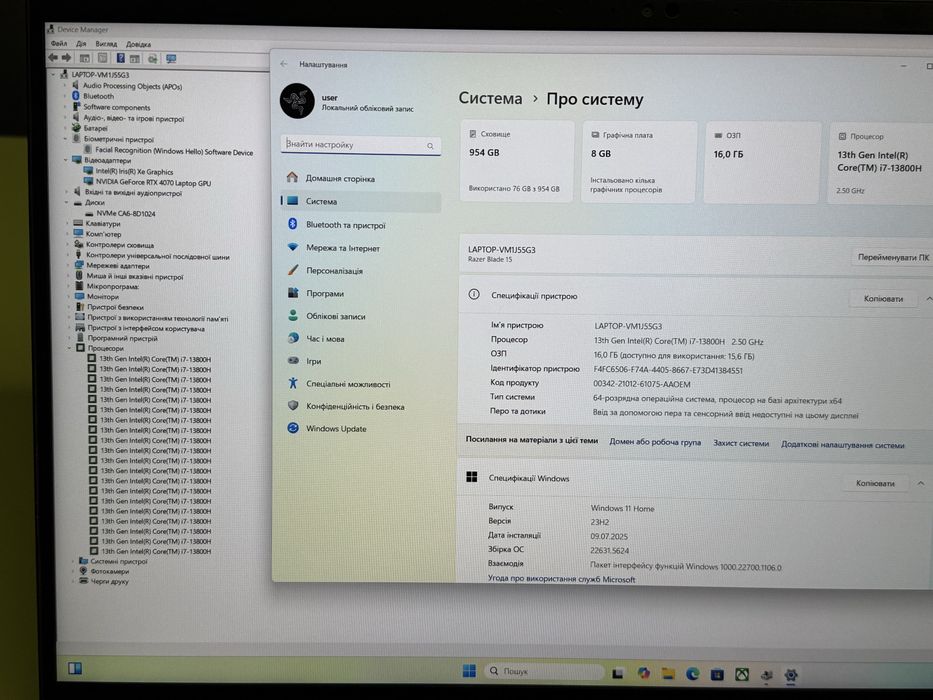Click the Back arrow in Device Manager toolbar
The width and height of the screenshot is (933, 700).
tap(53, 58)
